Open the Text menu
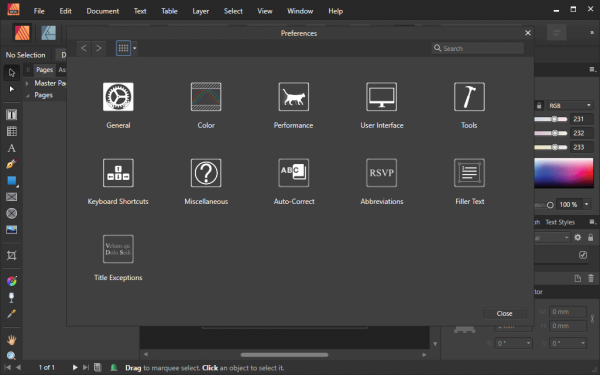 (x=140, y=11)
